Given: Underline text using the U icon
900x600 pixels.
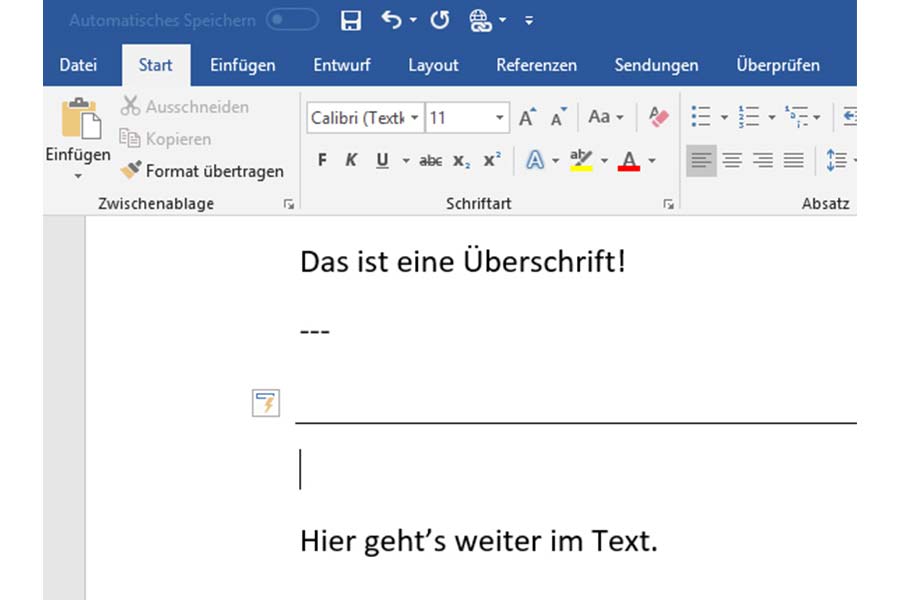Looking at the screenshot, I should pos(381,159).
